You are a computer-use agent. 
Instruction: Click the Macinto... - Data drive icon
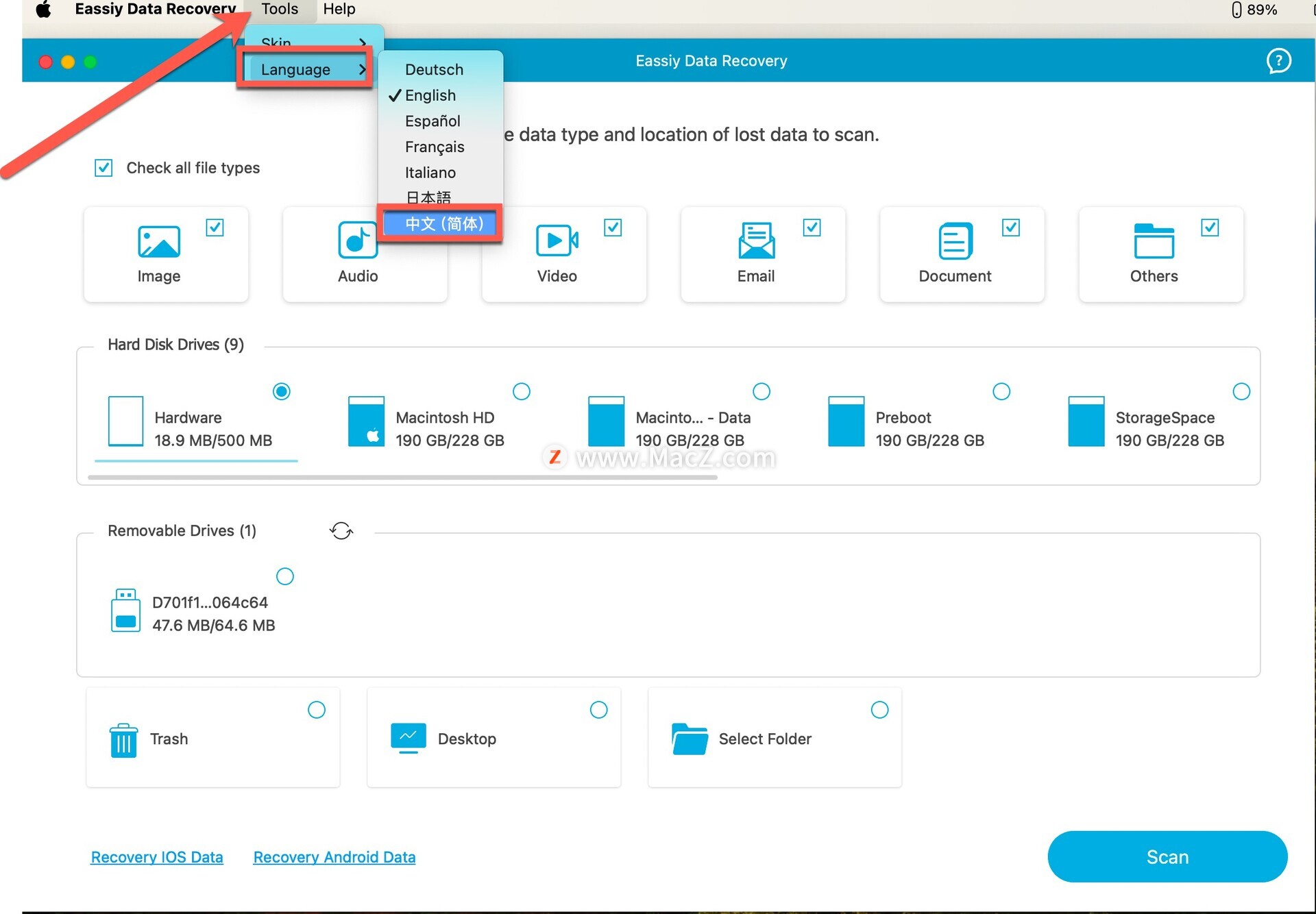point(606,421)
